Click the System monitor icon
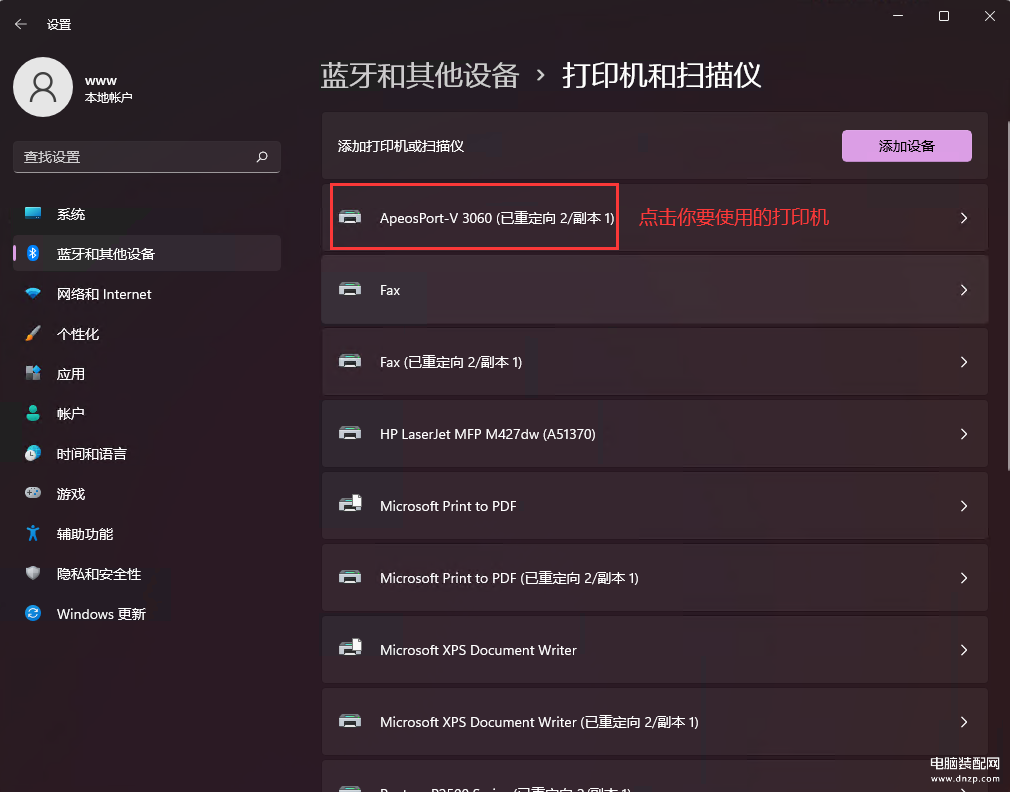Viewport: 1010px width, 792px height. tap(33, 213)
